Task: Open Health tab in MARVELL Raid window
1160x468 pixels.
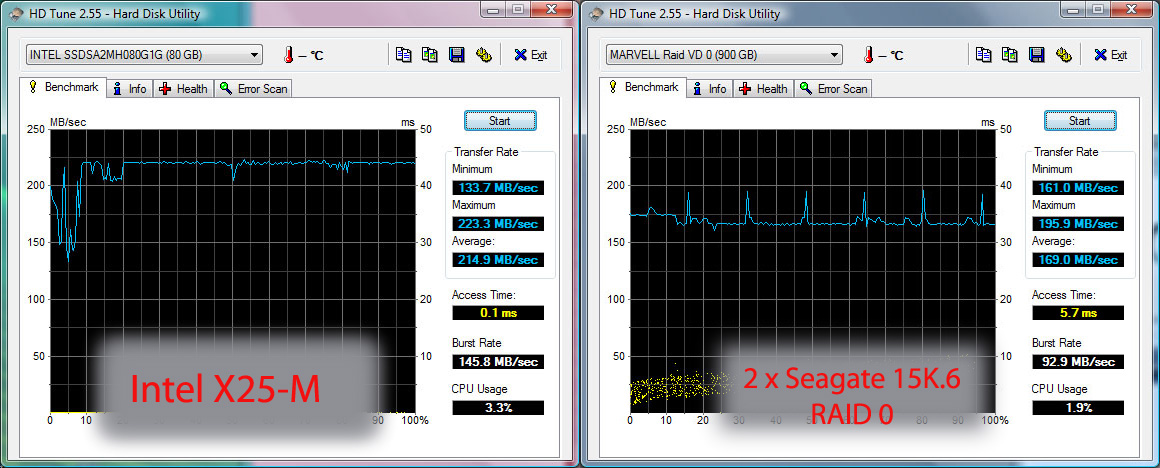Action: coord(763,89)
